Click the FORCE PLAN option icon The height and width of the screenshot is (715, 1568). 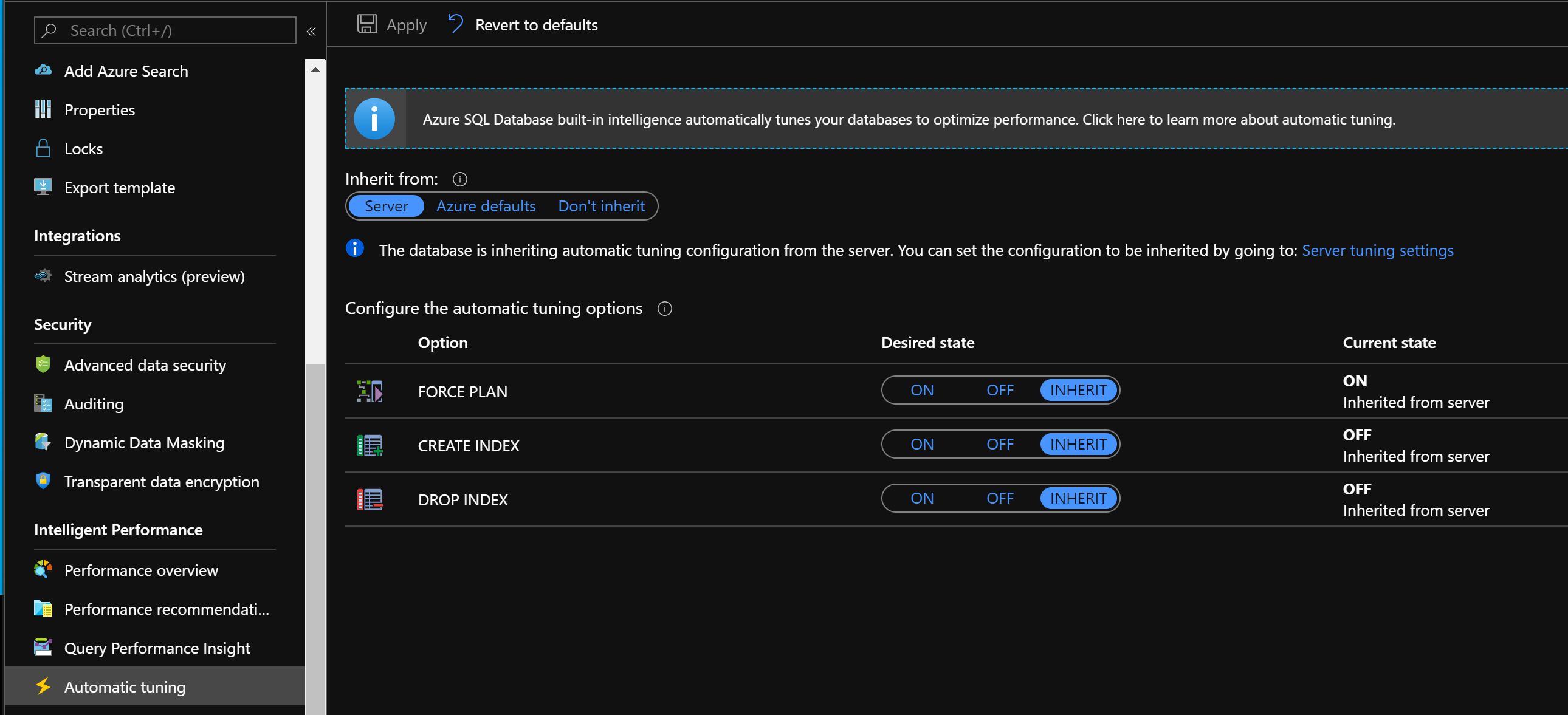(x=370, y=391)
